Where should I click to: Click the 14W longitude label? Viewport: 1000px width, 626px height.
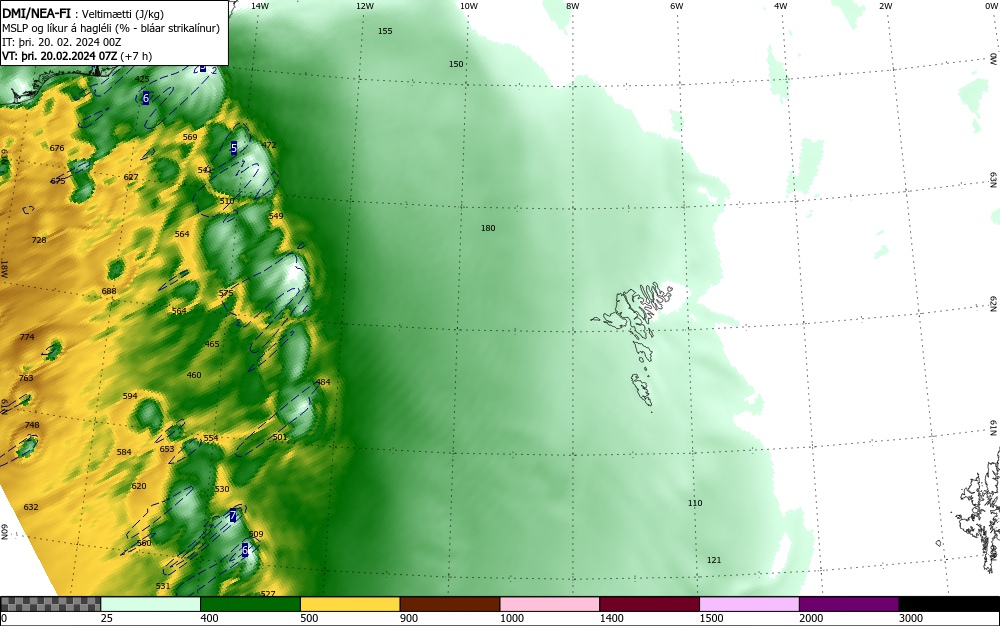260,6
